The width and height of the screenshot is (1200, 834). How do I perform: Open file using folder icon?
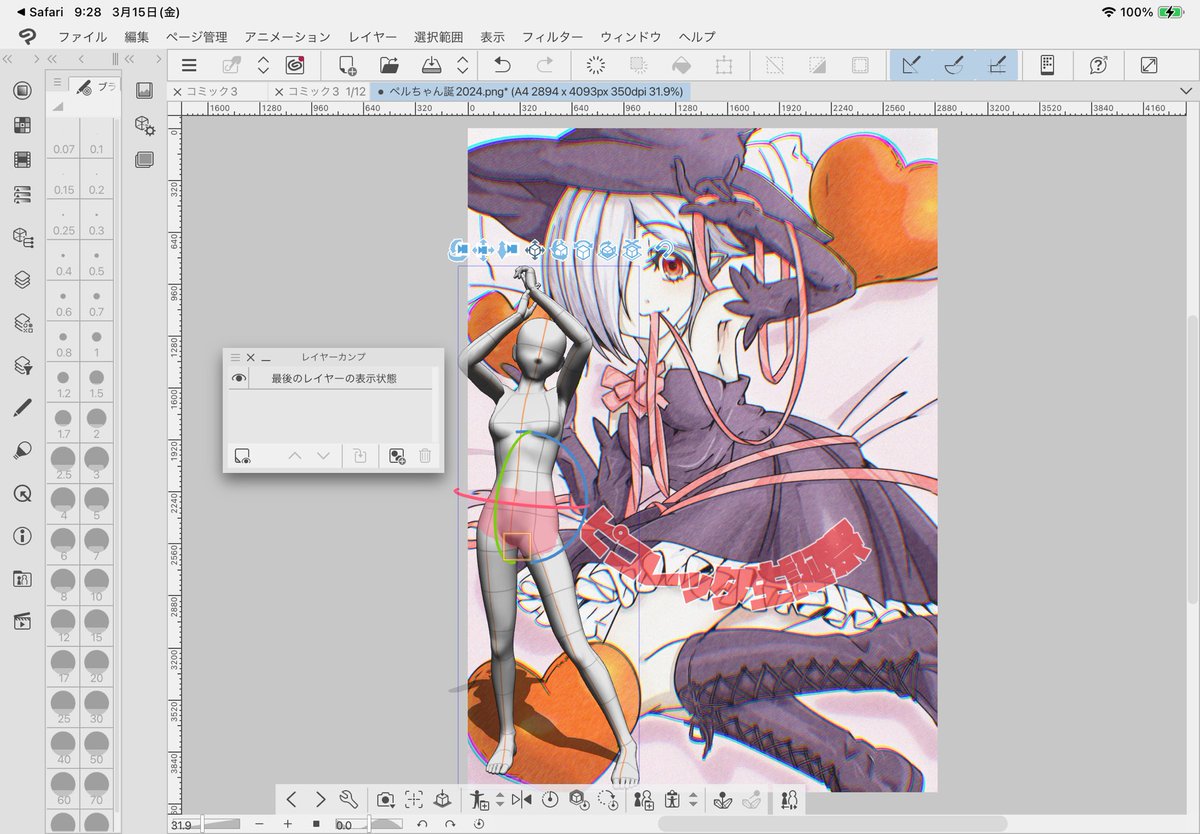pyautogui.click(x=390, y=65)
